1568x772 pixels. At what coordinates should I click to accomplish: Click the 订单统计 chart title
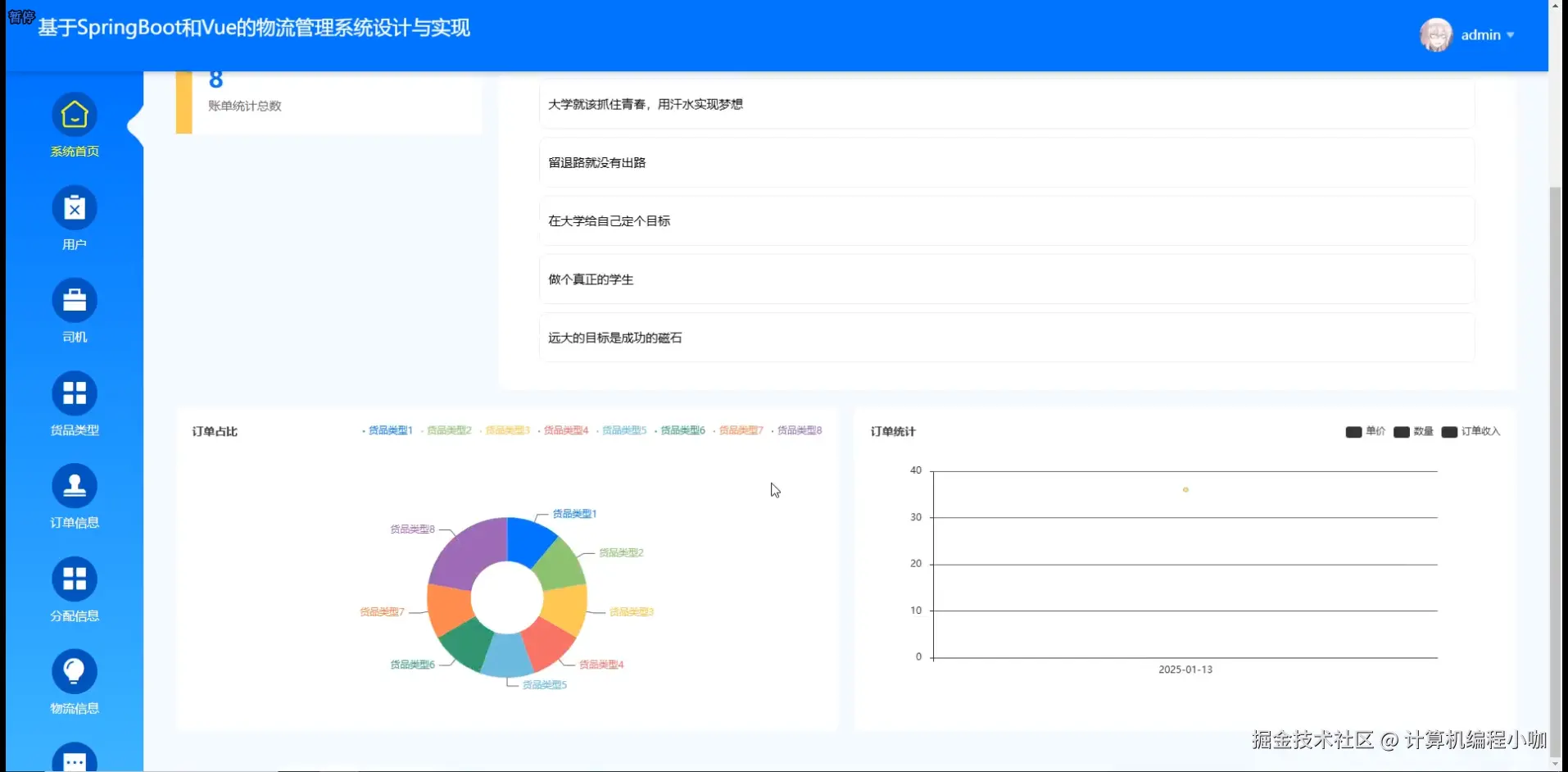pyautogui.click(x=893, y=432)
